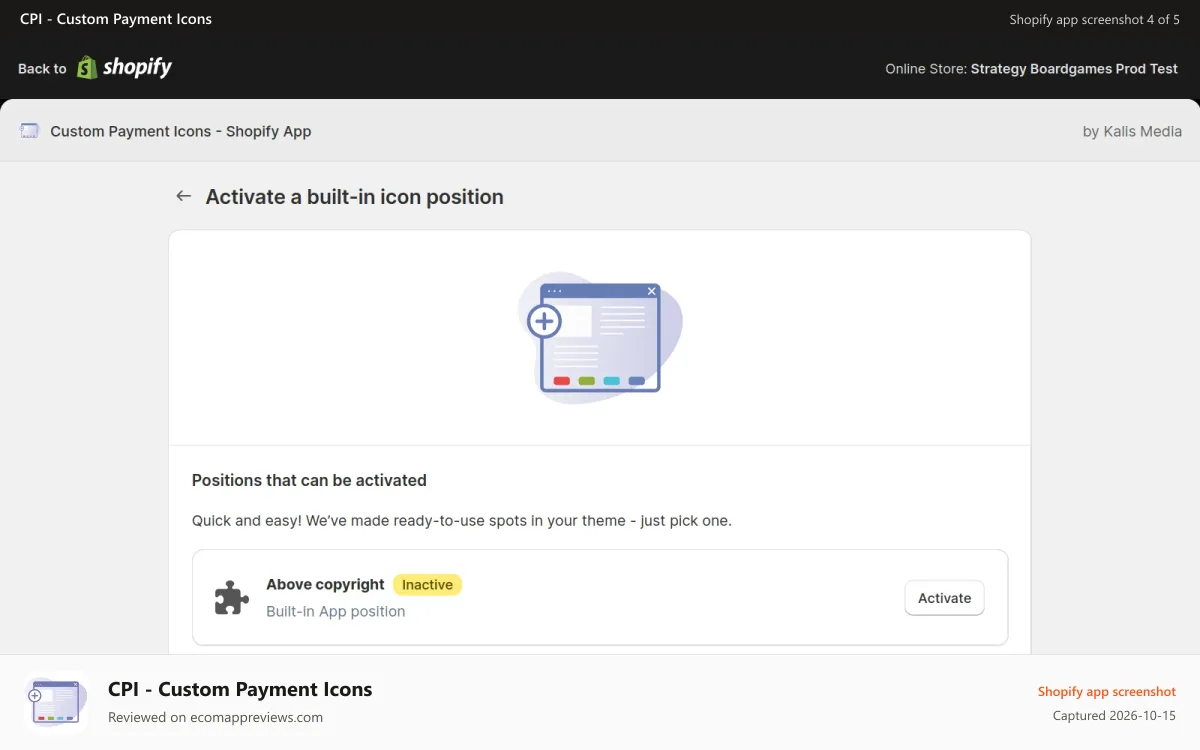Click the Positions that can be activated heading
The width and height of the screenshot is (1200, 750).
click(x=309, y=480)
